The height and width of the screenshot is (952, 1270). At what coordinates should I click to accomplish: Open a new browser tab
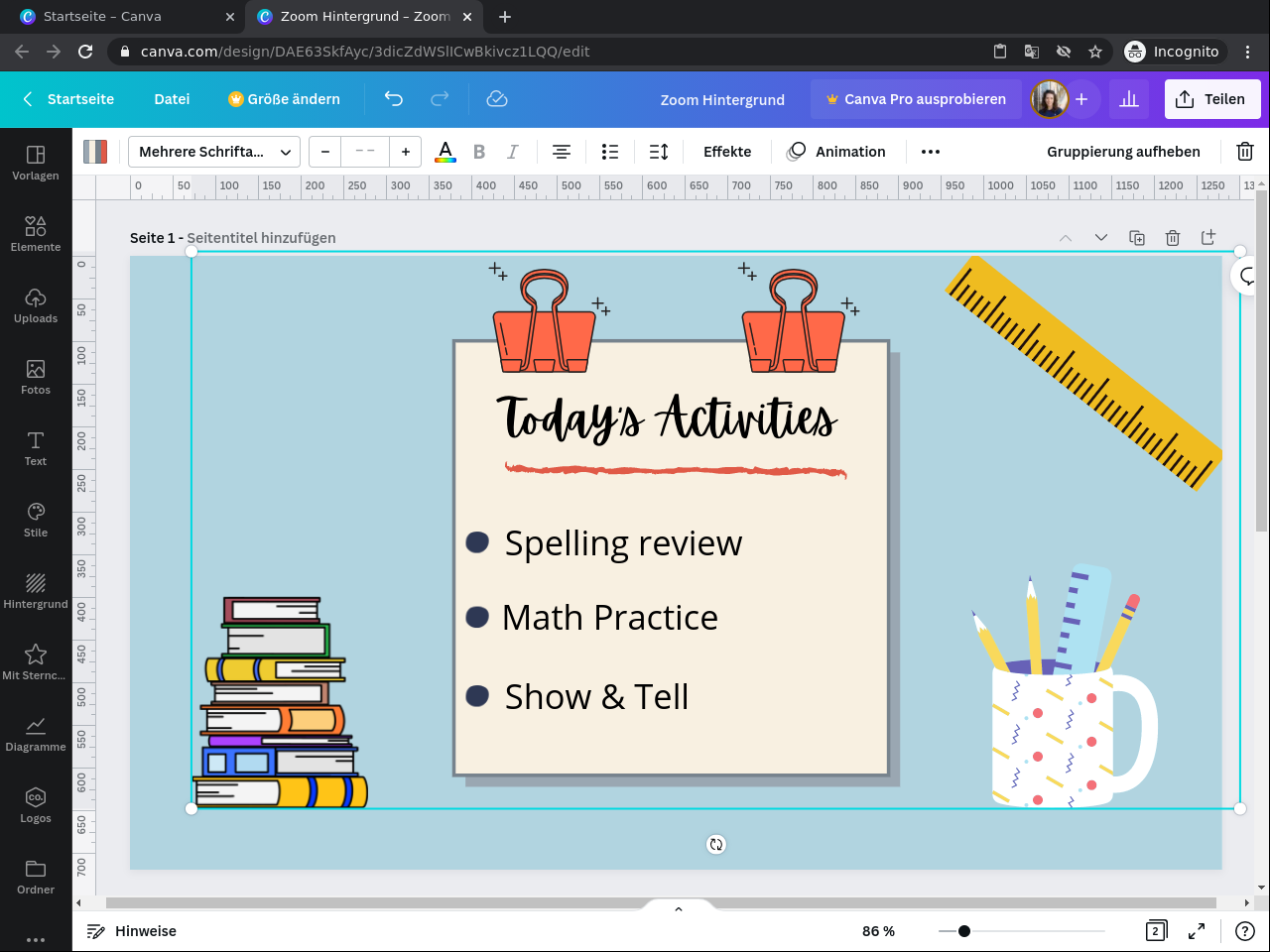(x=505, y=17)
